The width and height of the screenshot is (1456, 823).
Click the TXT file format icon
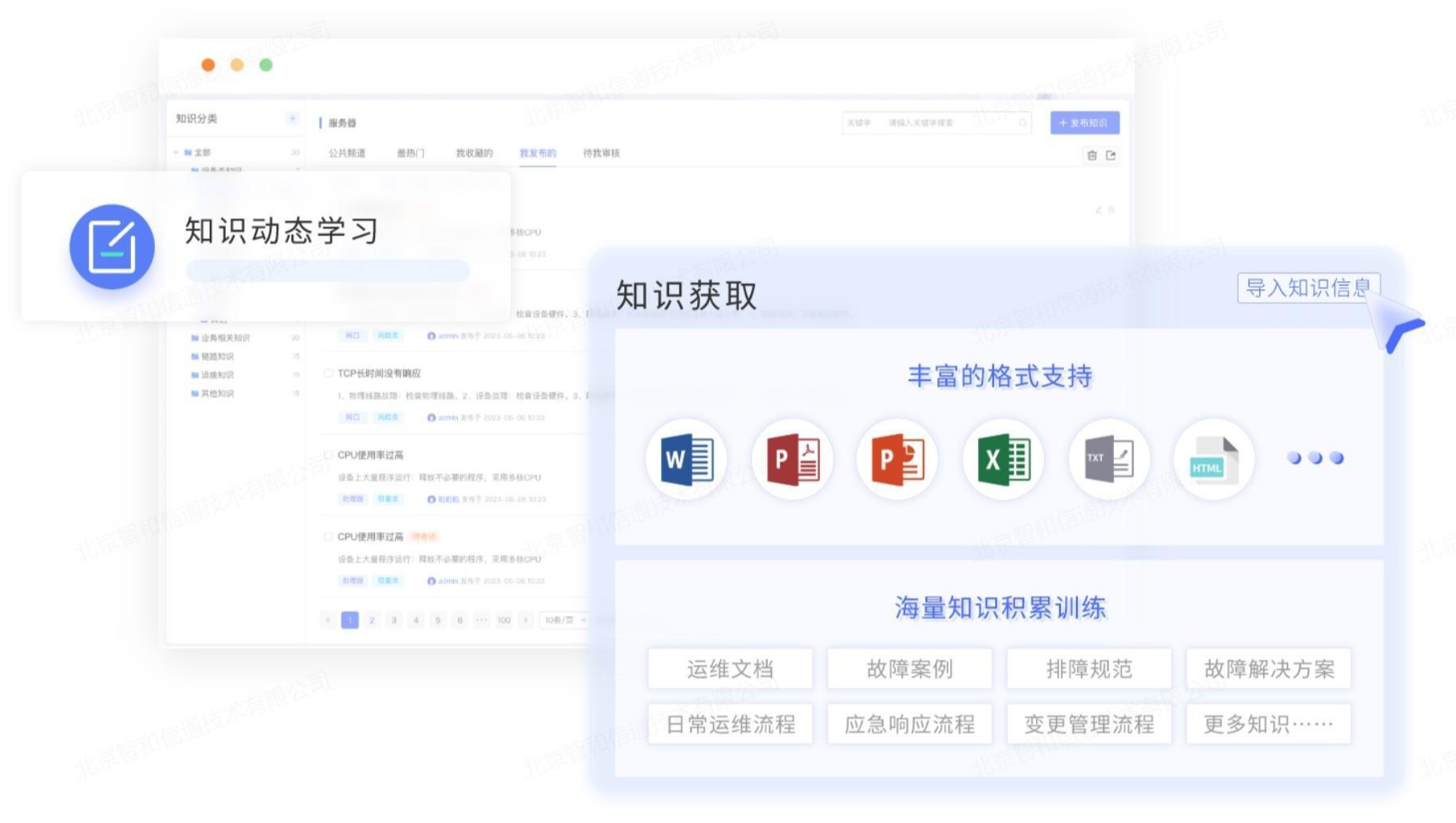pos(1109,459)
